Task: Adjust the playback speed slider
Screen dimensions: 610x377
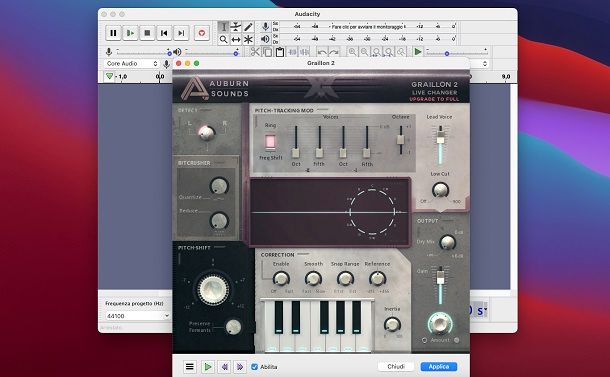Action: pos(456,52)
